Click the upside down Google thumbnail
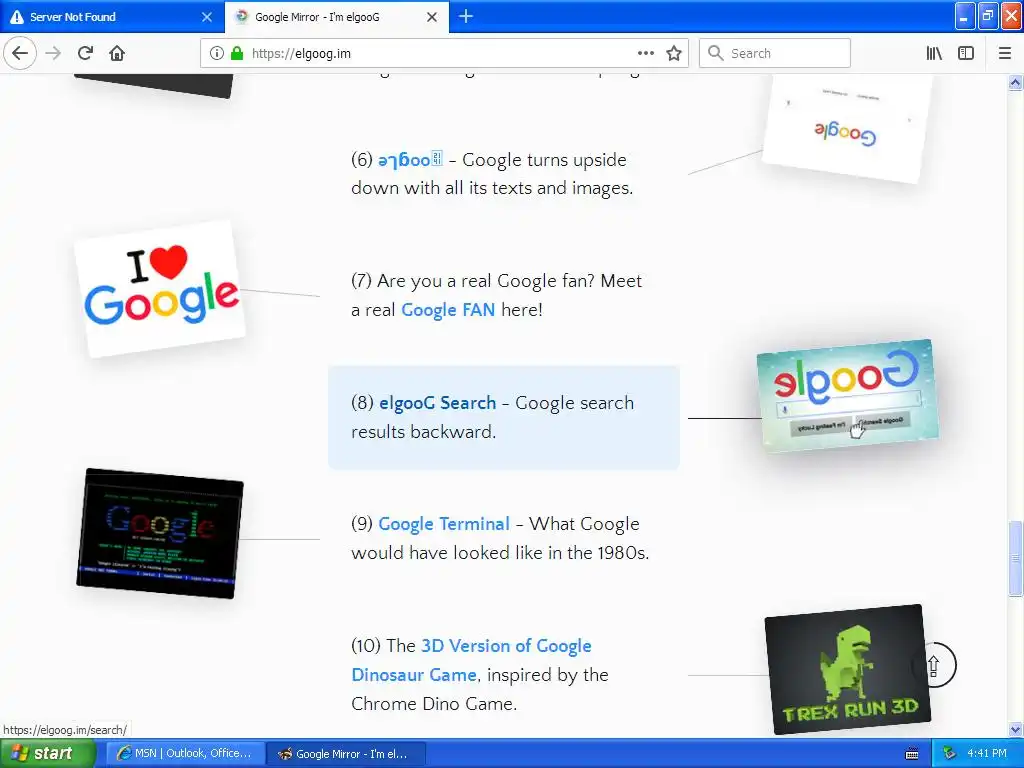 [848, 128]
